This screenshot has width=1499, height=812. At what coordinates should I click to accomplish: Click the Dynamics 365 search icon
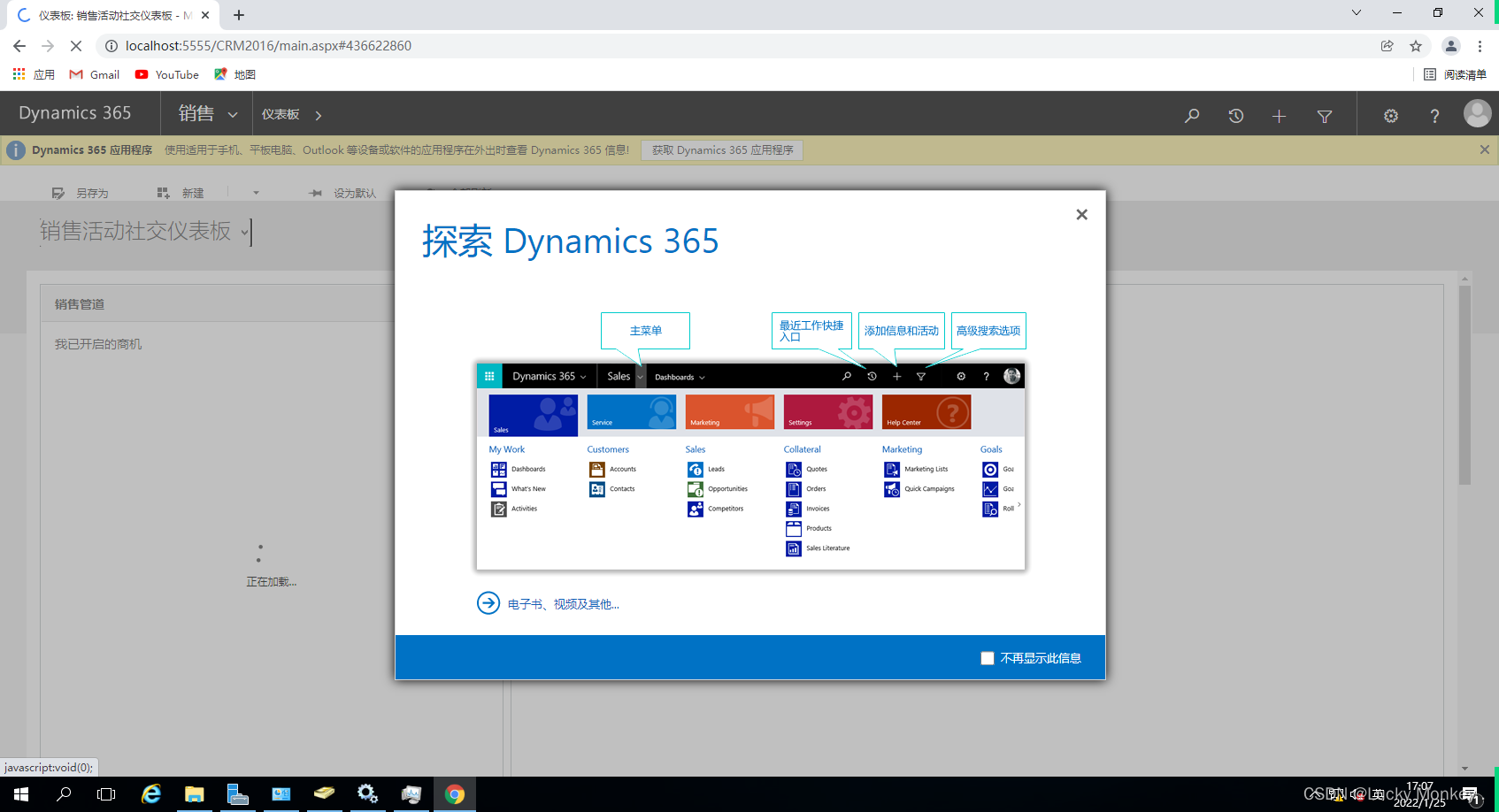(1192, 116)
